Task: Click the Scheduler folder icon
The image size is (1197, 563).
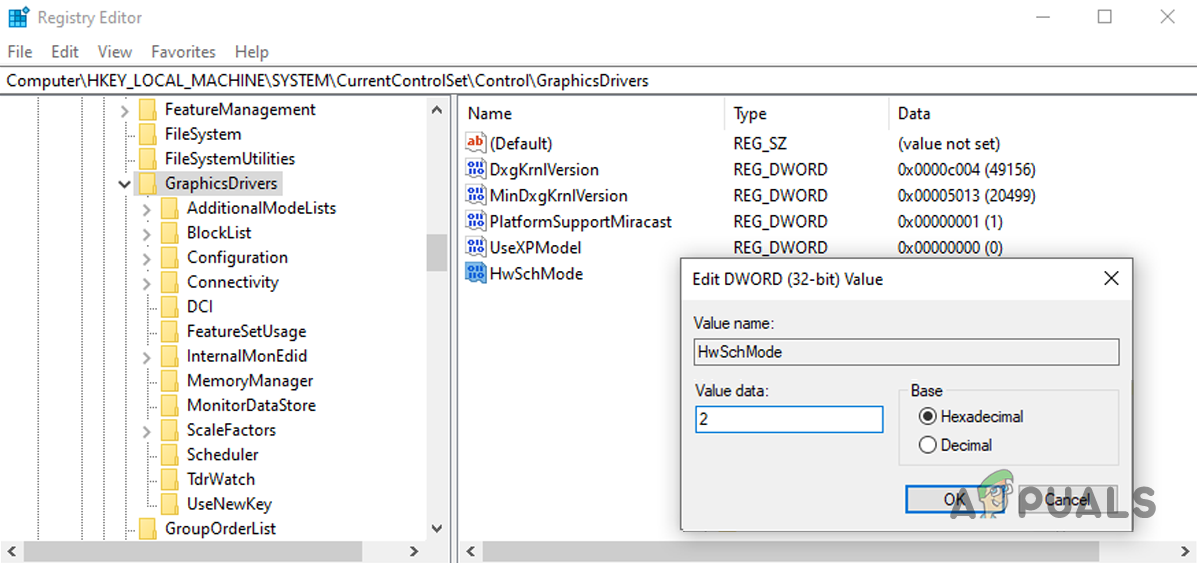Action: (170, 455)
